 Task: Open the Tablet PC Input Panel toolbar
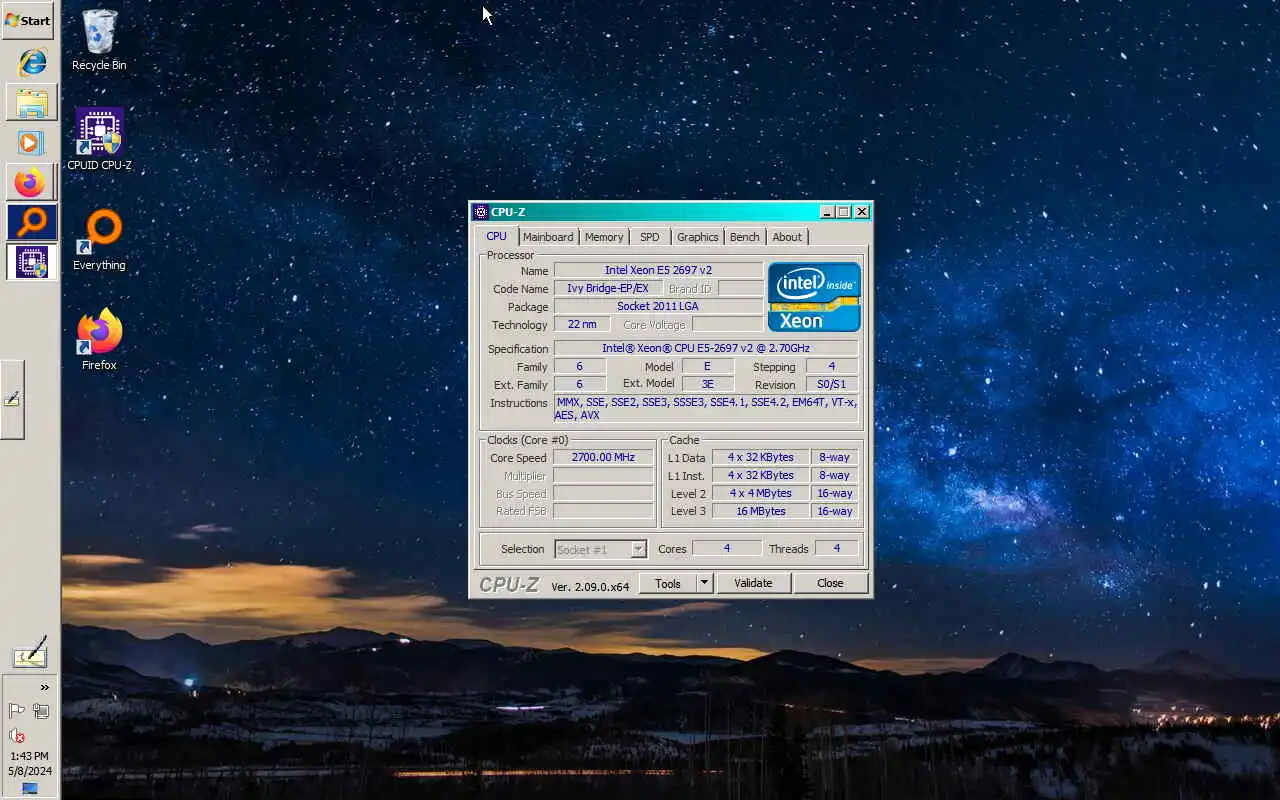(12, 399)
